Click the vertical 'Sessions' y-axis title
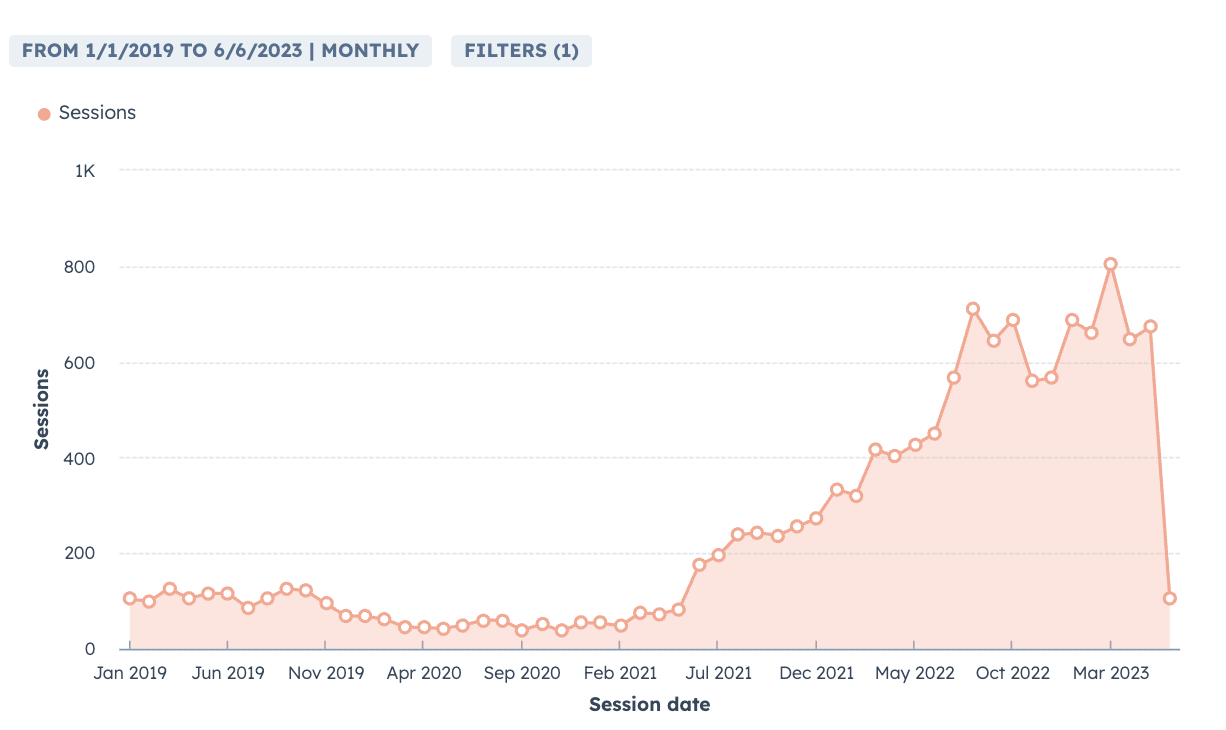Viewport: 1226px width, 730px height. coord(42,409)
